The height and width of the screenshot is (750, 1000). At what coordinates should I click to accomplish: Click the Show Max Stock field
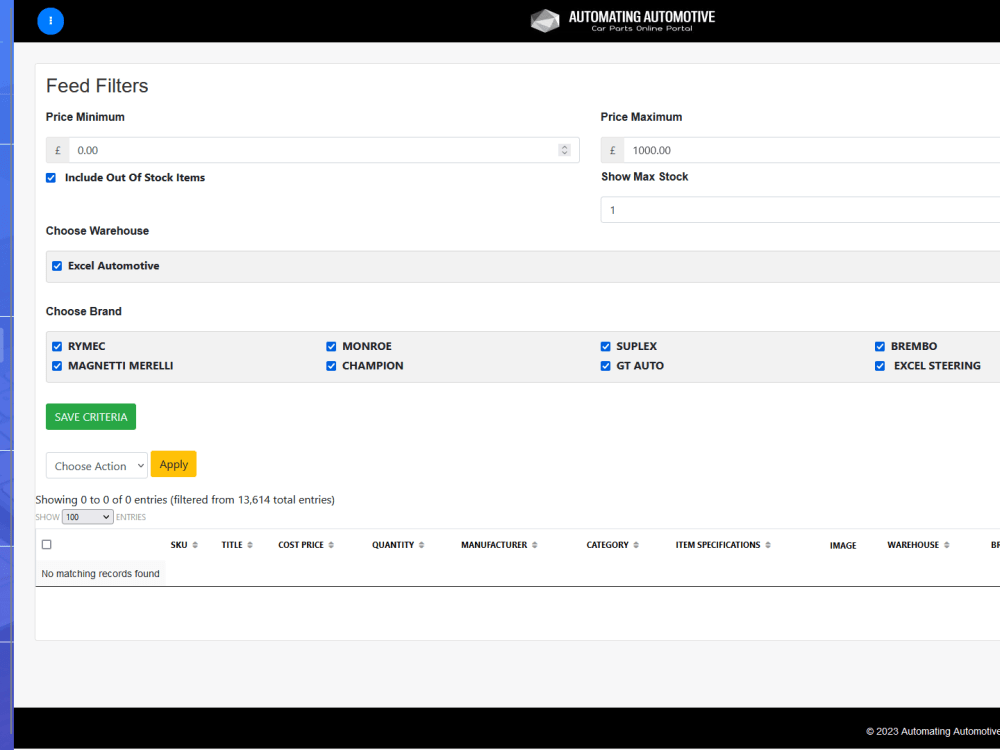coord(800,210)
